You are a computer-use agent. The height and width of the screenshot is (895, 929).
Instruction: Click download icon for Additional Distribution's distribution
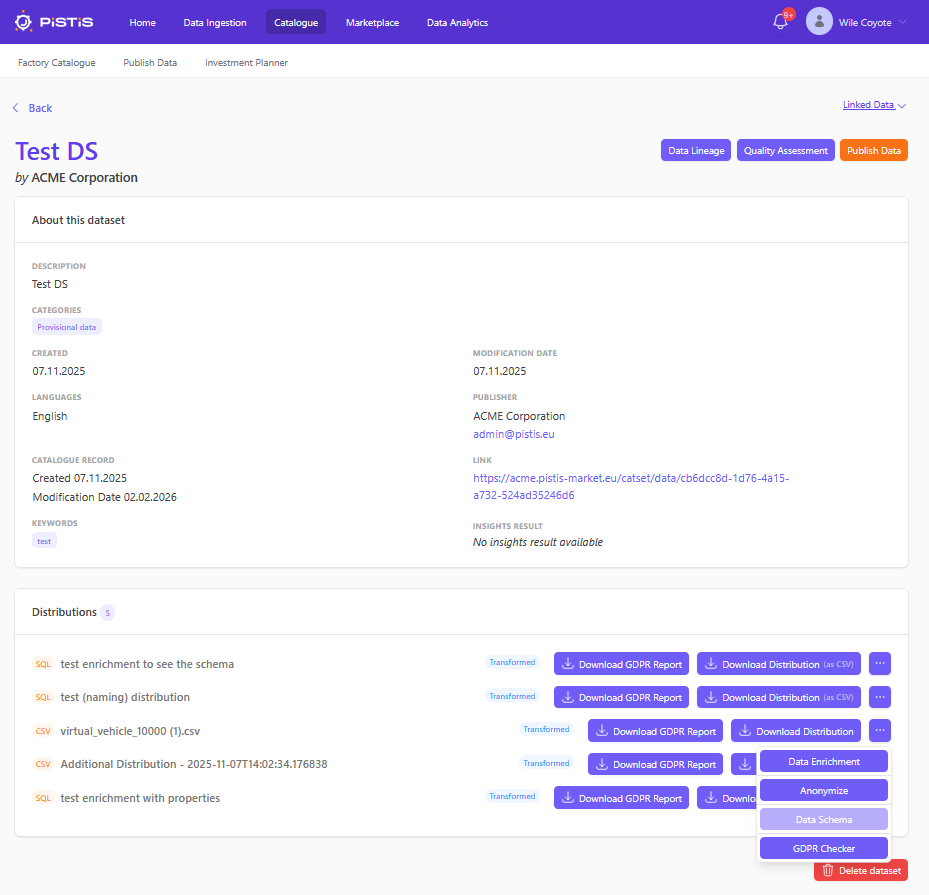tap(744, 764)
